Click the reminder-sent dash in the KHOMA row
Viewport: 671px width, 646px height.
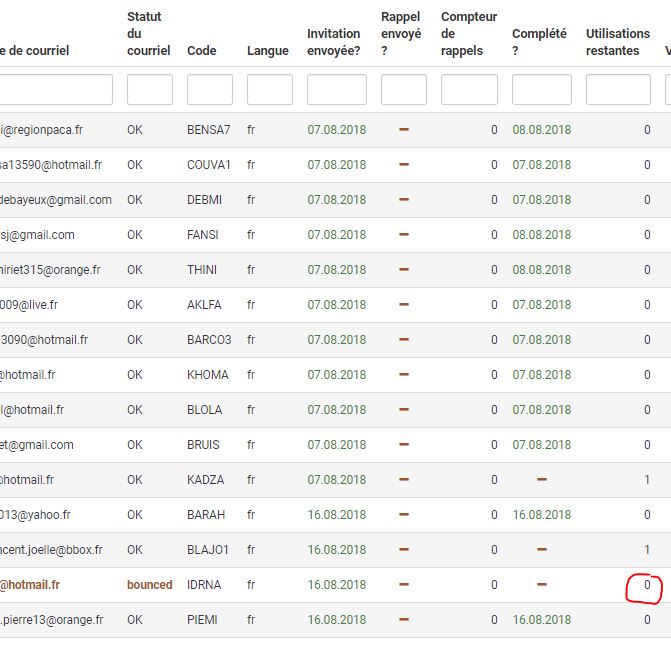point(404,375)
